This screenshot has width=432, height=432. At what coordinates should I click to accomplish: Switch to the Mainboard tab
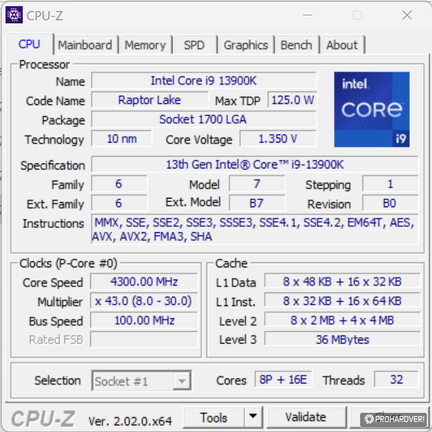coord(85,45)
